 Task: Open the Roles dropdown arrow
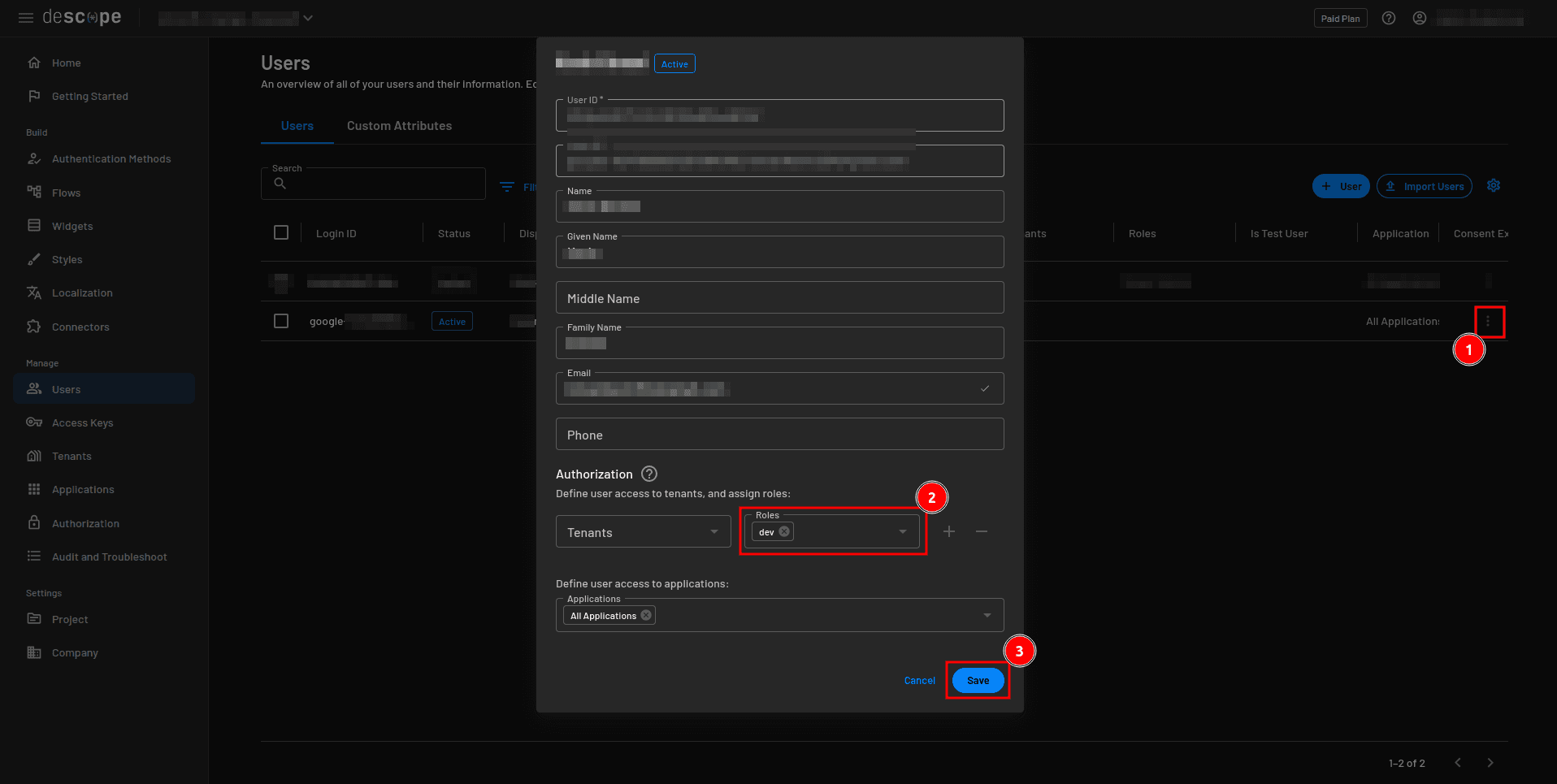point(902,532)
